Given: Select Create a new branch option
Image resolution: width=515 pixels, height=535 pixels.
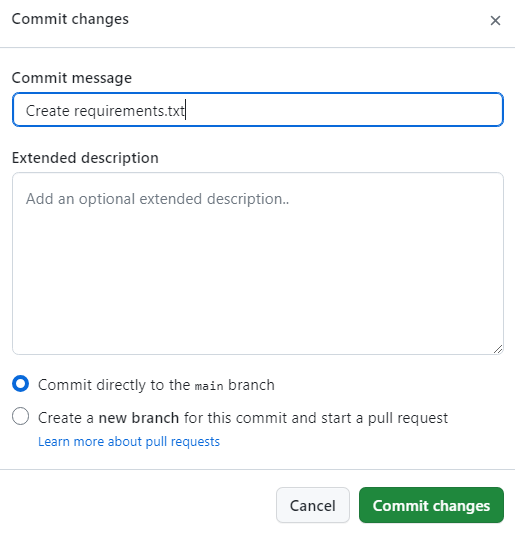Looking at the screenshot, I should 20,416.
